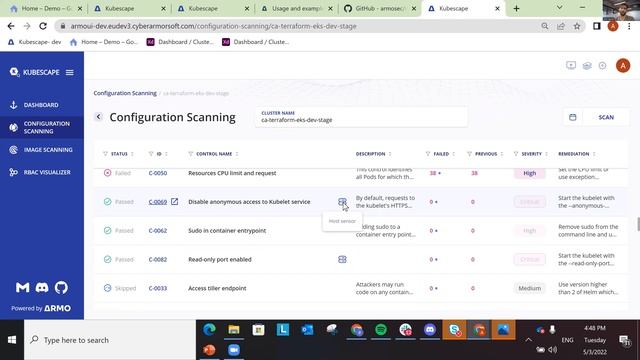Viewport: 640px width, 360px height.
Task: Filter the Severity column
Action: (x=516, y=154)
